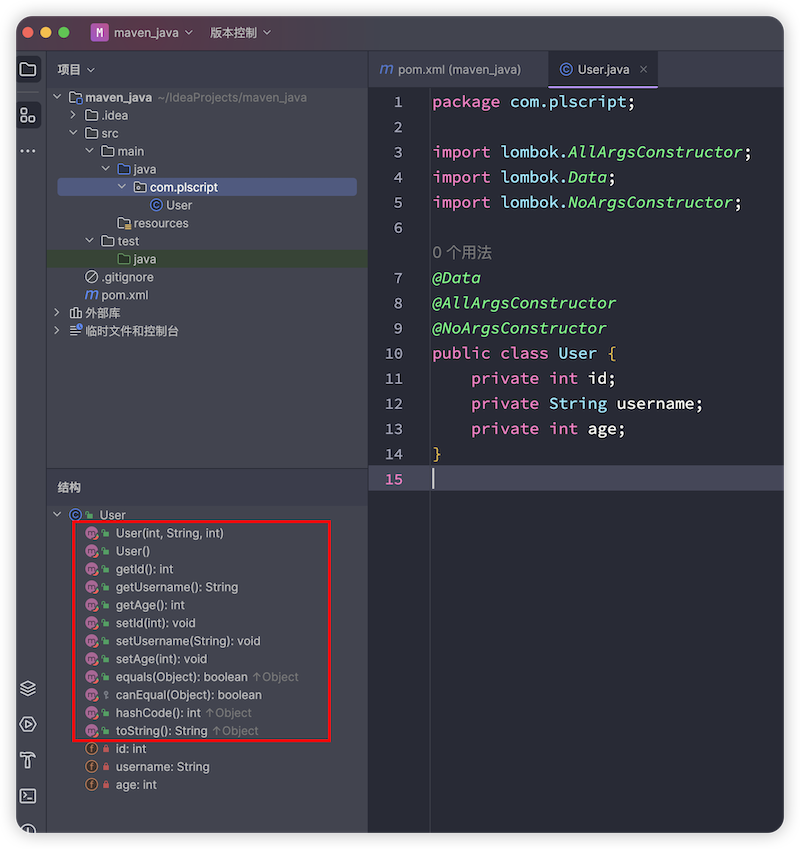Collapse the main folder
Viewport: 800px width, 849px height.
click(89, 151)
